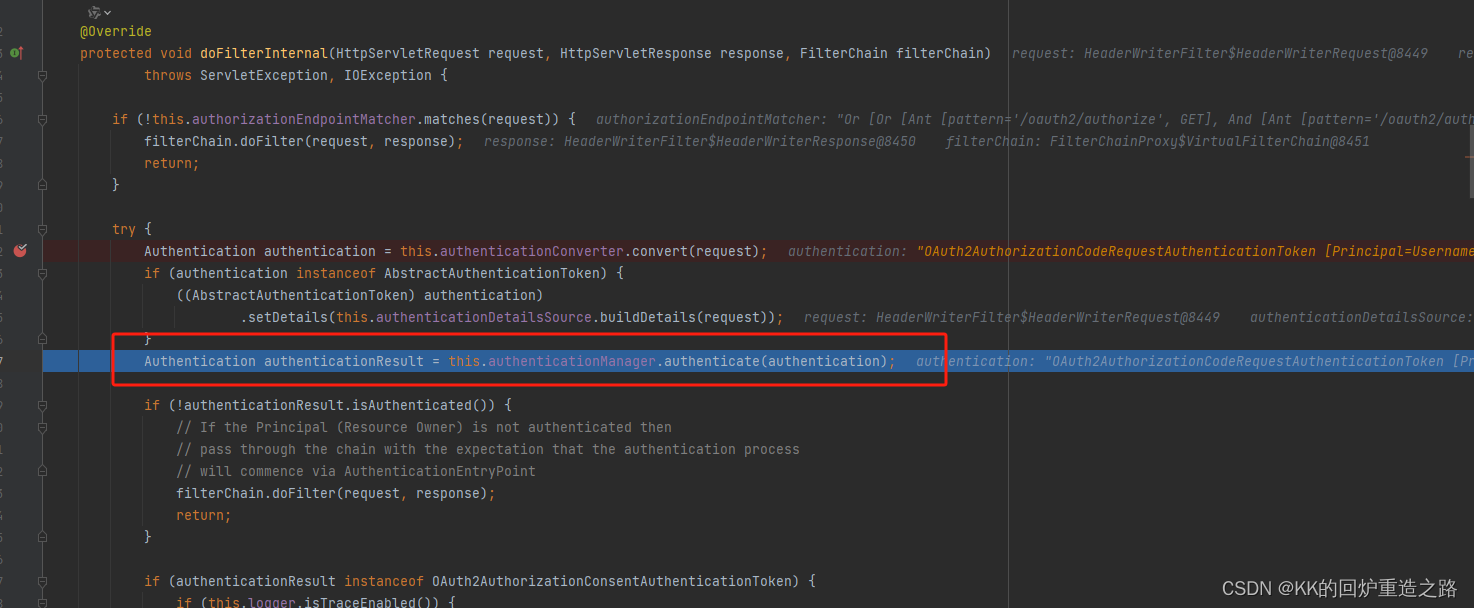Collapse the authorizationEndpointMatcher if block fold arrow

[42, 119]
